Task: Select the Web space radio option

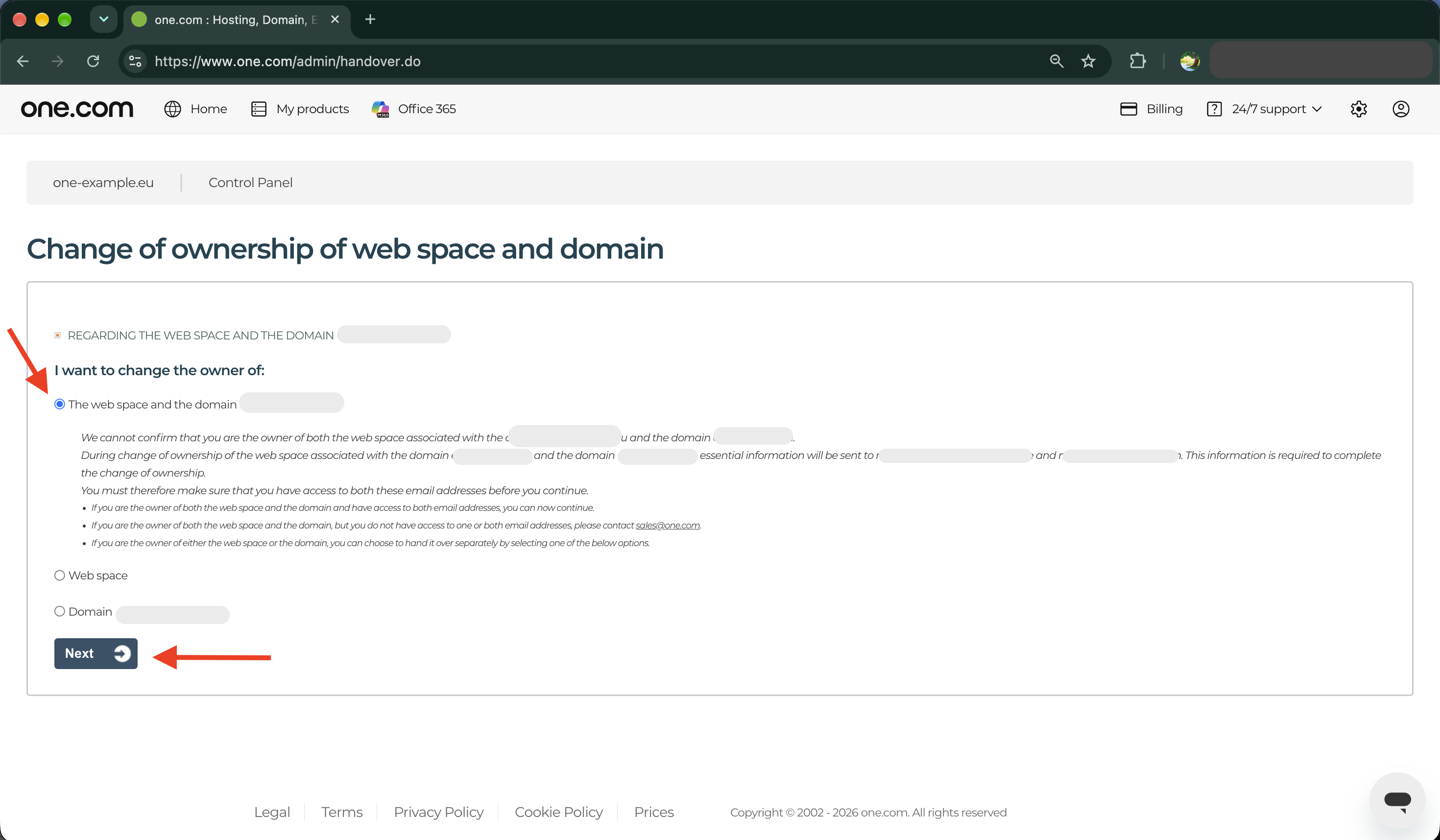Action: point(59,576)
